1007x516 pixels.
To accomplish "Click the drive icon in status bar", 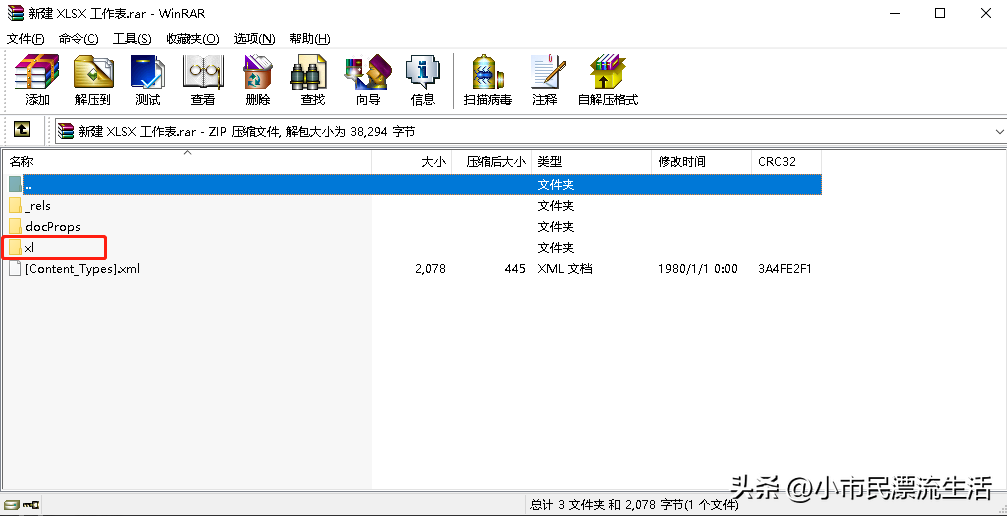I will (11, 505).
